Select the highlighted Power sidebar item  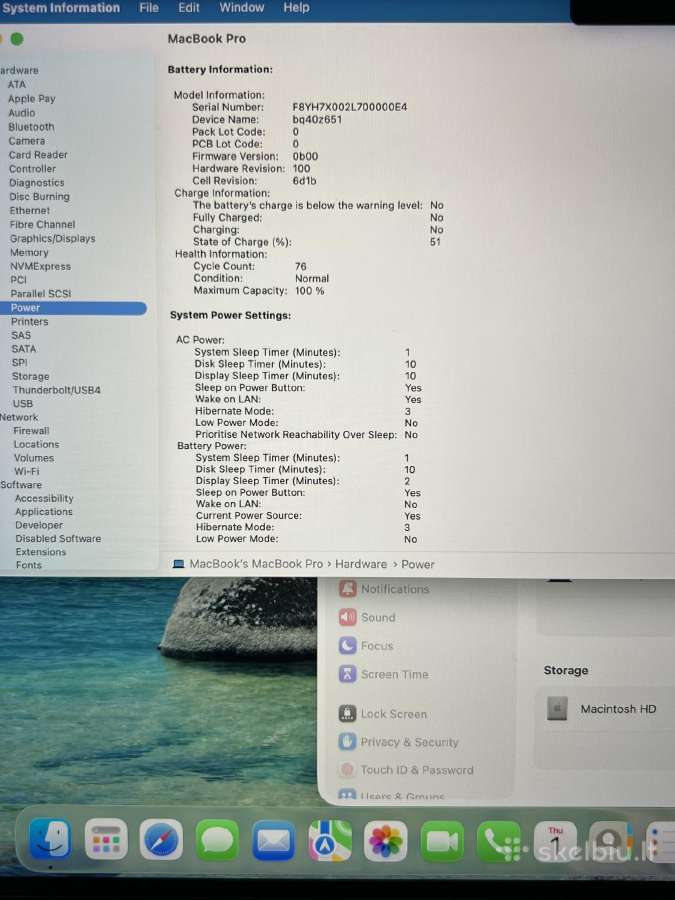click(x=73, y=308)
